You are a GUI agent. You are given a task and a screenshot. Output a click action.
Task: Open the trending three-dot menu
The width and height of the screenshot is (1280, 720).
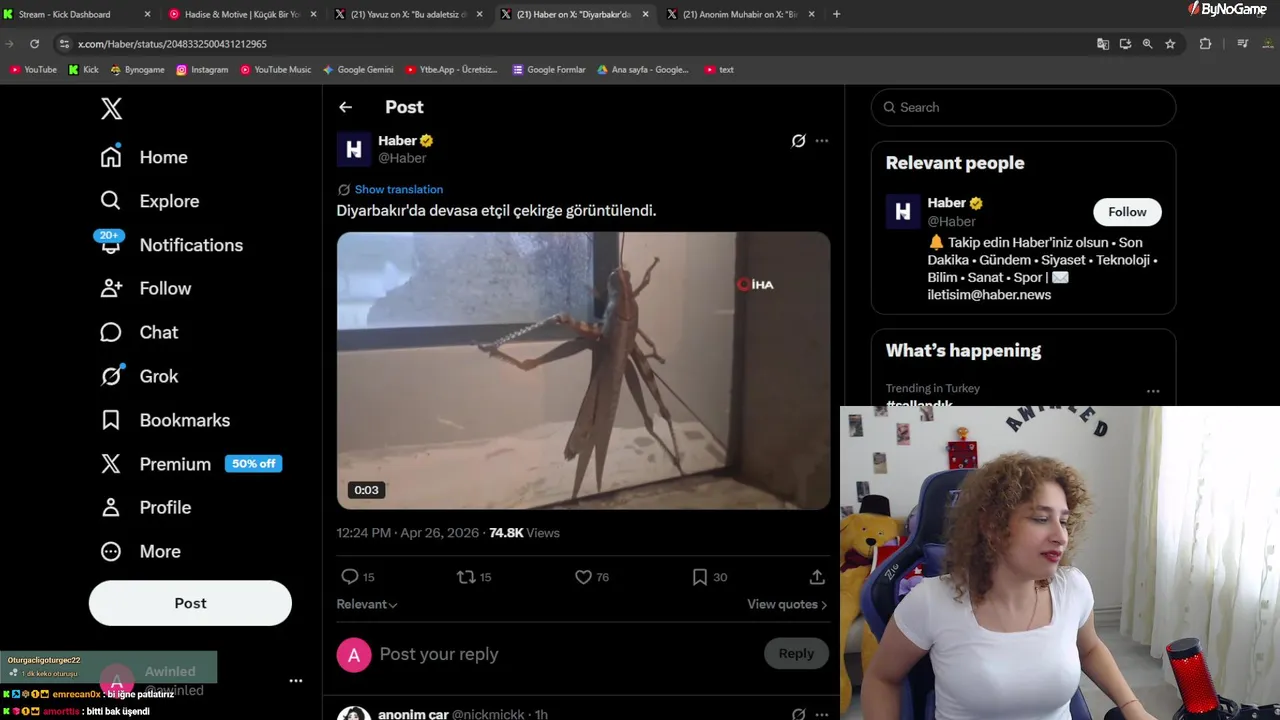coord(1153,391)
